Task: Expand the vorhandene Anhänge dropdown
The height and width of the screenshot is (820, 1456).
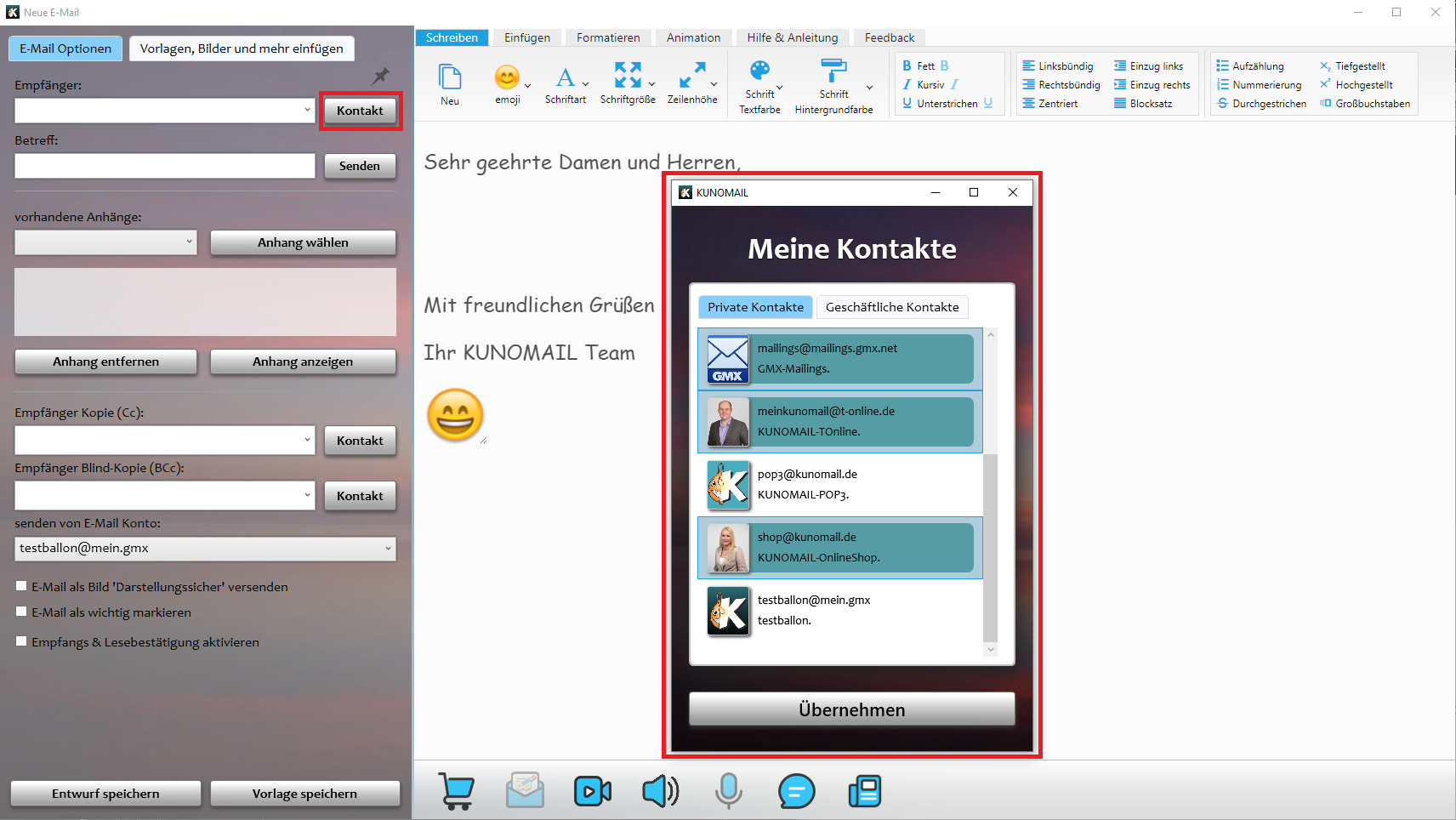Action: (x=189, y=242)
